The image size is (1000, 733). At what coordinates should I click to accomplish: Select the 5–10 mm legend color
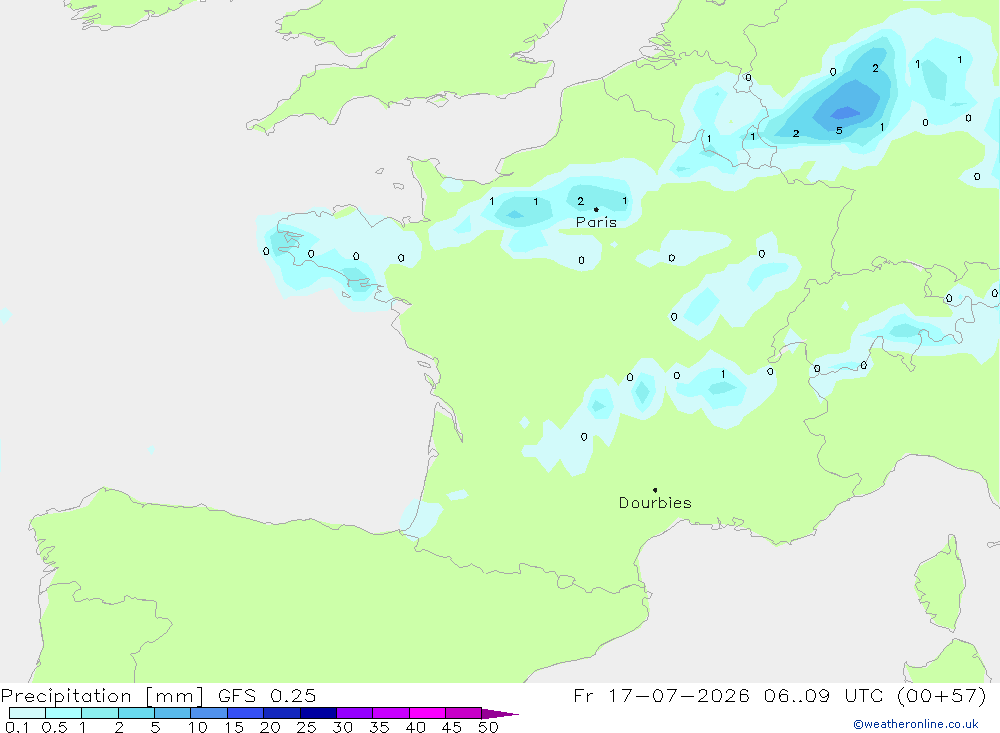173,713
